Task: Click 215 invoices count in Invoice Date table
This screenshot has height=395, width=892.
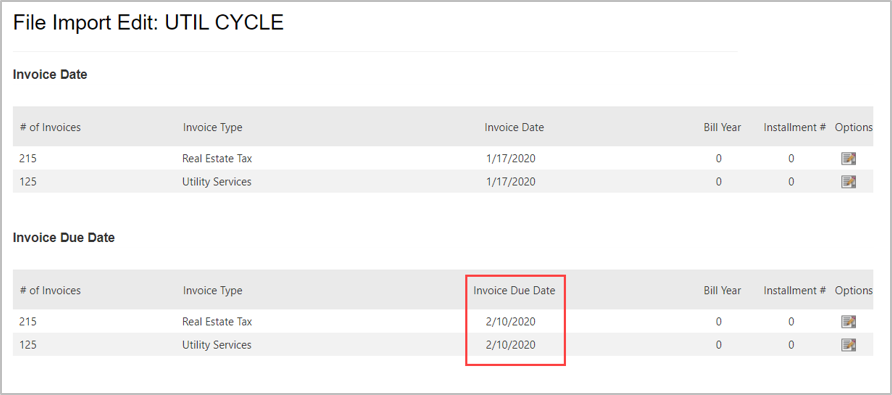Action: (x=28, y=159)
